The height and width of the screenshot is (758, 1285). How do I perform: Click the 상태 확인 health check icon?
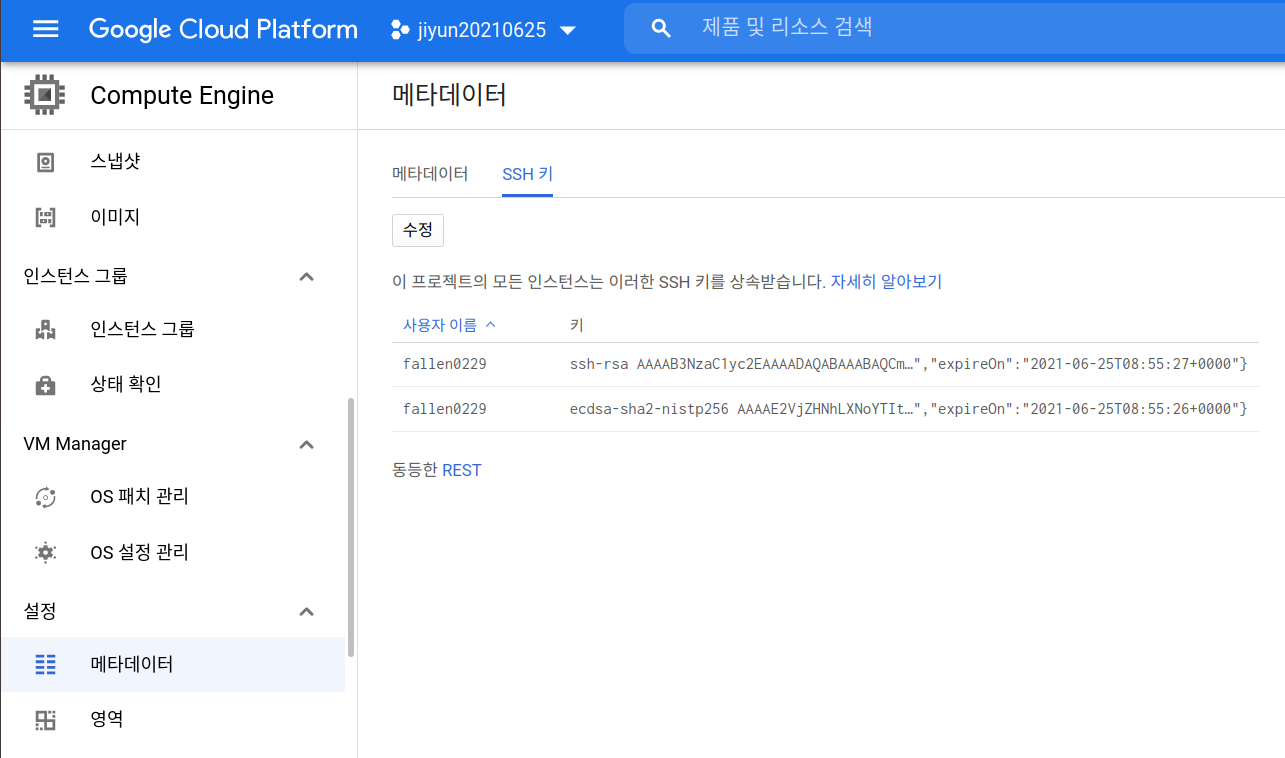(x=45, y=385)
